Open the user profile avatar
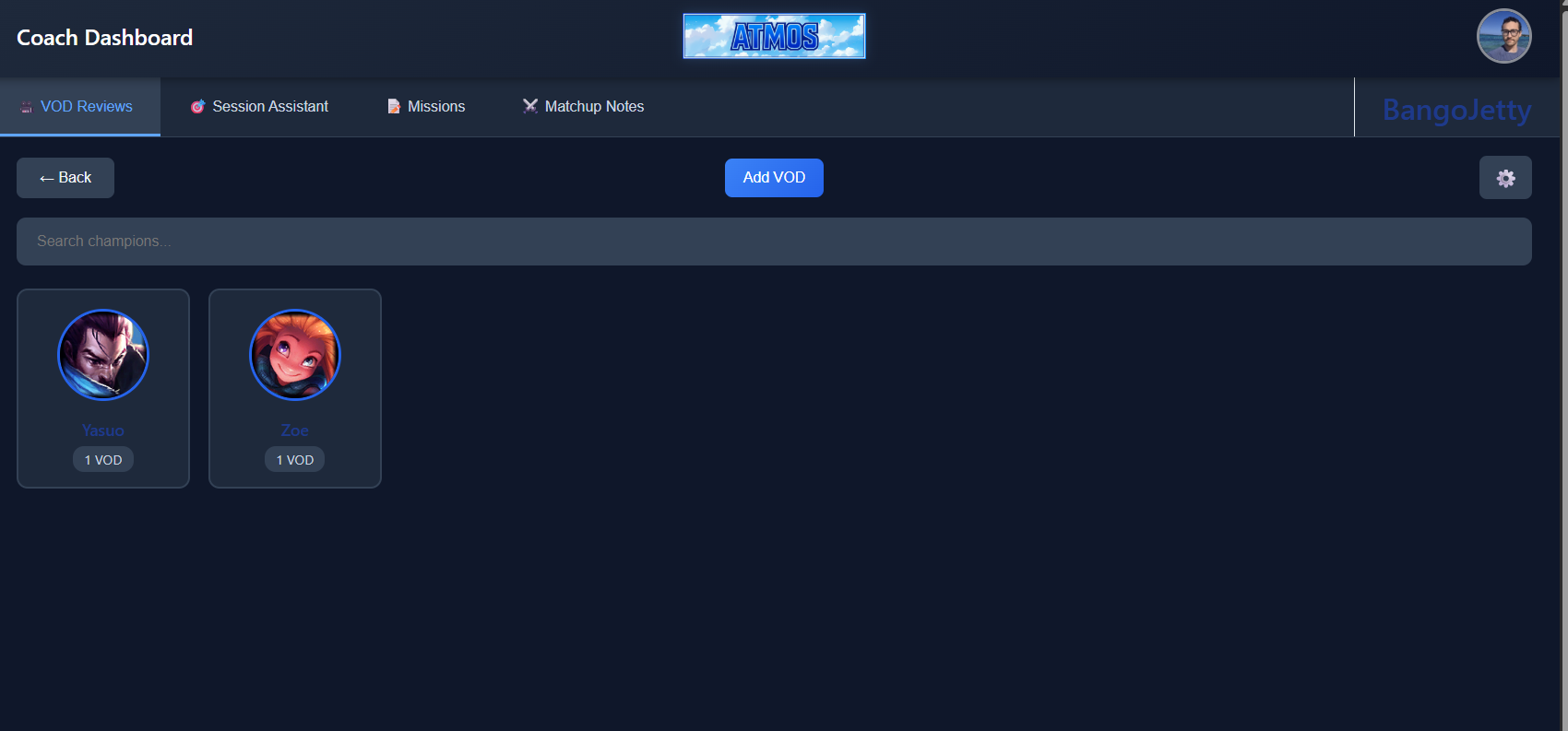Viewport: 1568px width, 731px height. click(x=1504, y=36)
